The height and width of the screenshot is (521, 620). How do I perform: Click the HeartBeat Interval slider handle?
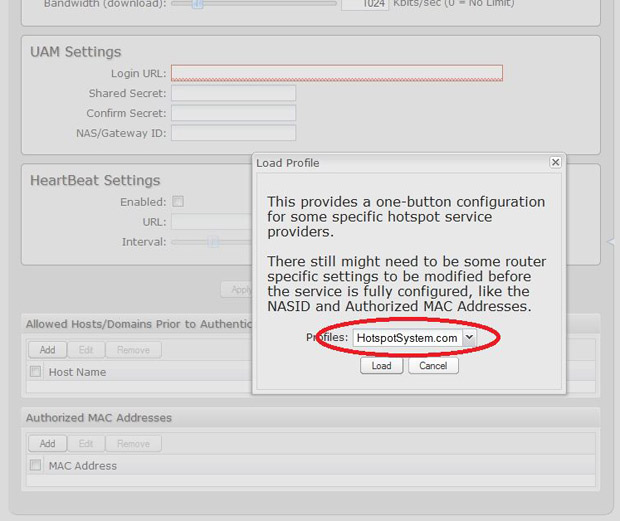(213, 242)
